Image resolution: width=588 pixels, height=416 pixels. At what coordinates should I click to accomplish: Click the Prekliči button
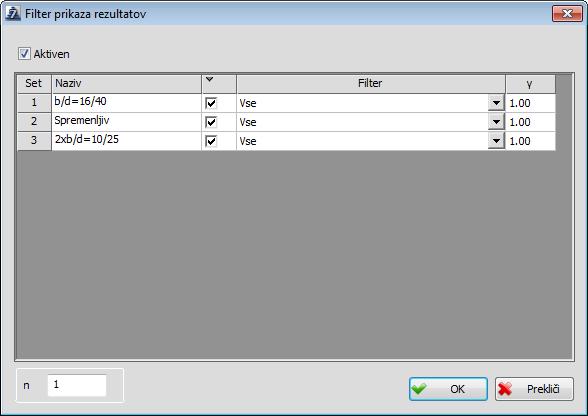pos(534,389)
